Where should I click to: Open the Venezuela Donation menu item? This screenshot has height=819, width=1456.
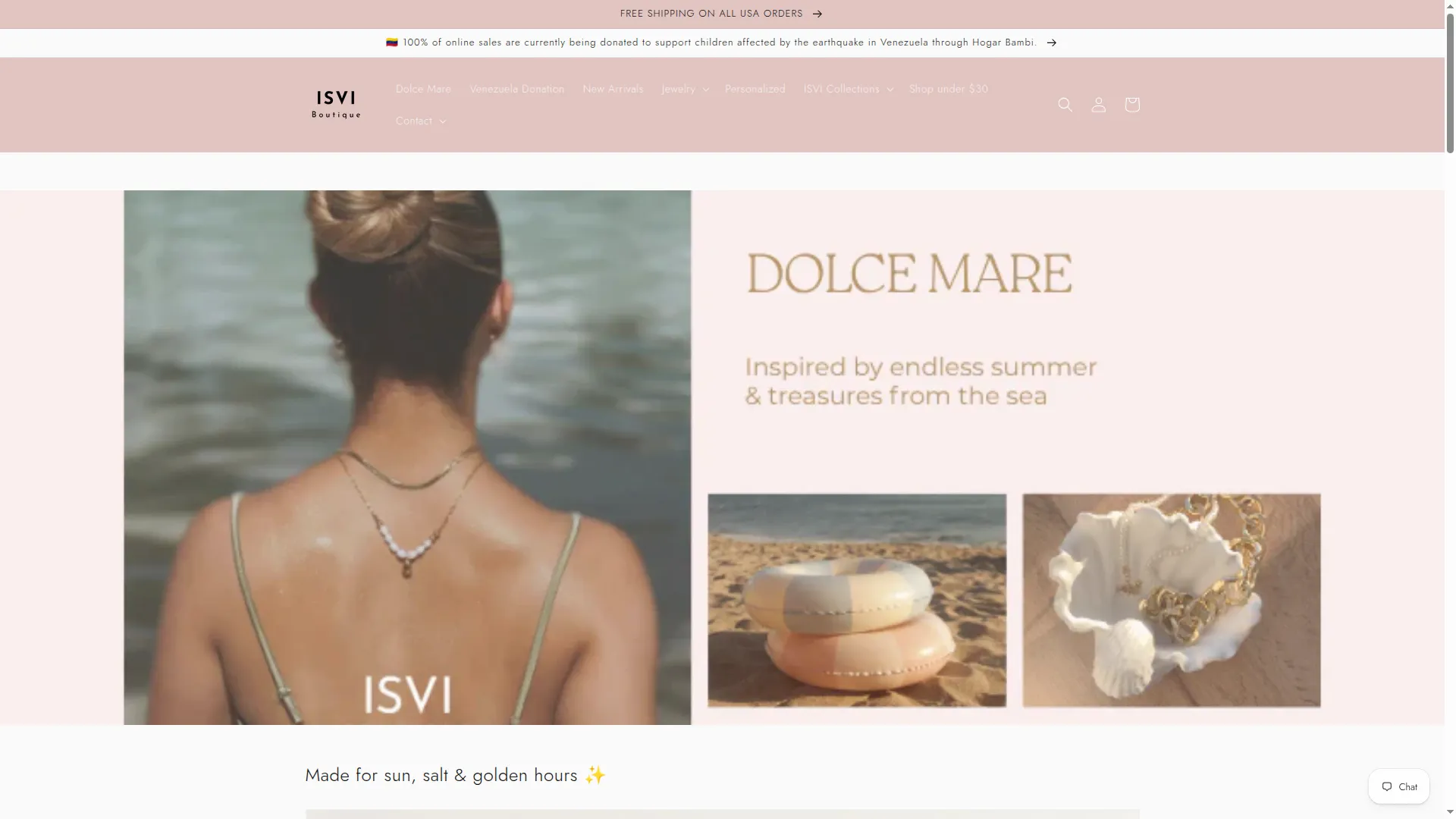click(517, 89)
